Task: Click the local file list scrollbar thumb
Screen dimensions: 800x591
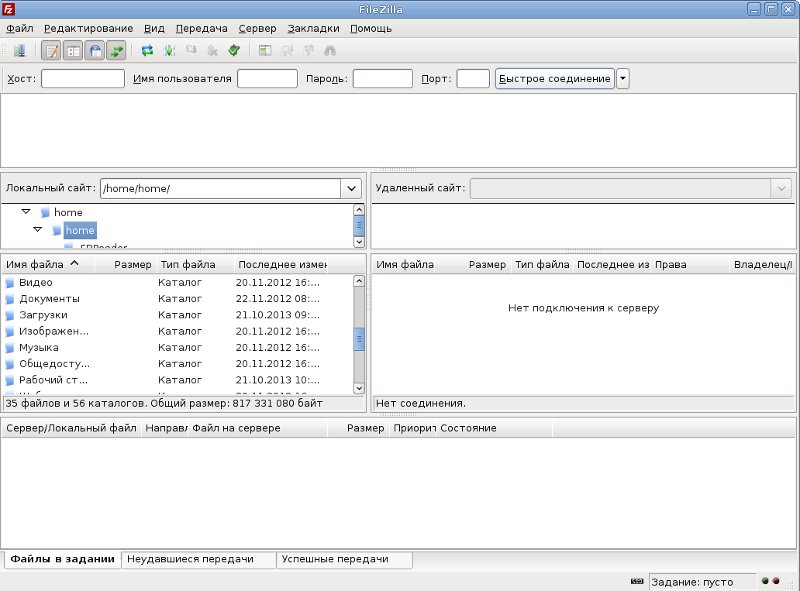Action: point(359,340)
